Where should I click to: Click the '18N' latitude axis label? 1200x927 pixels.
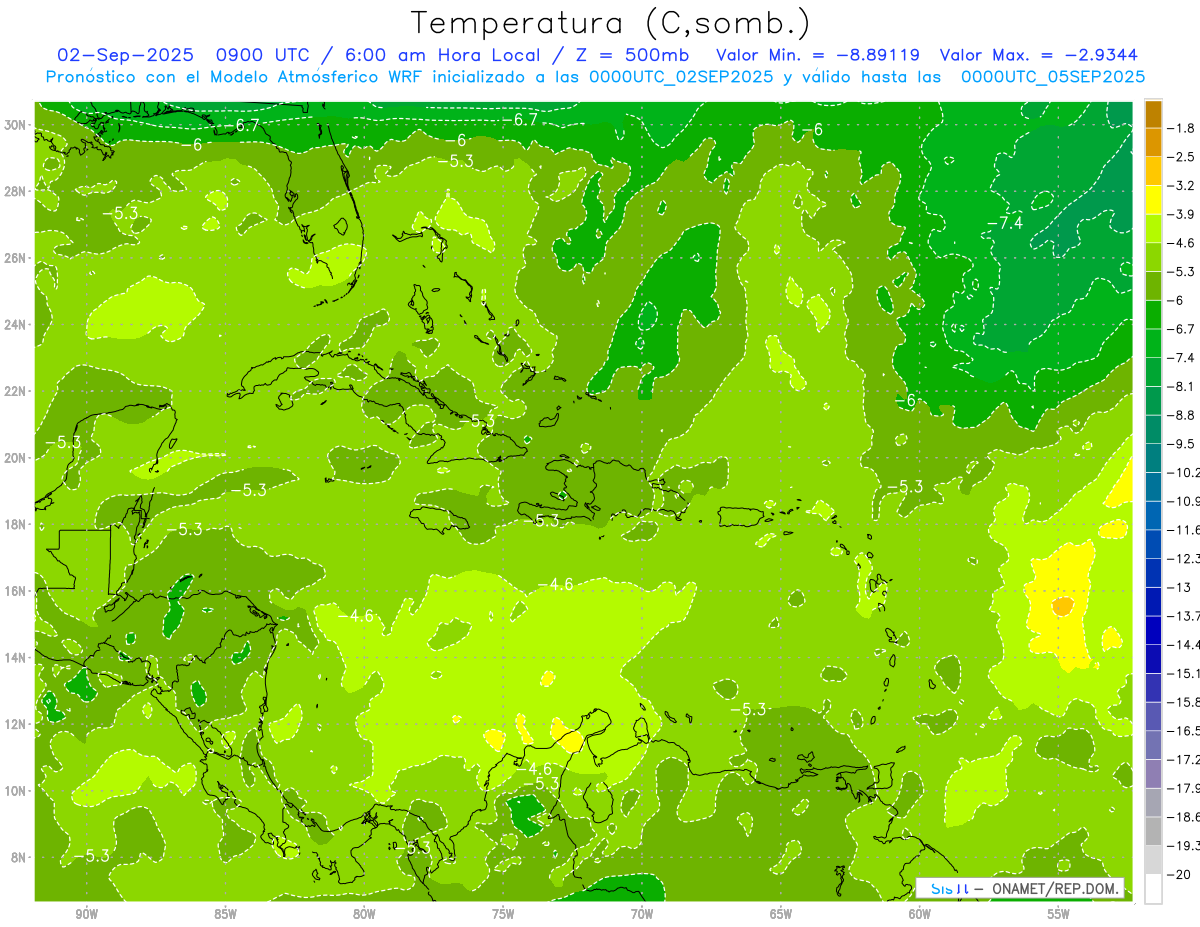[16, 524]
